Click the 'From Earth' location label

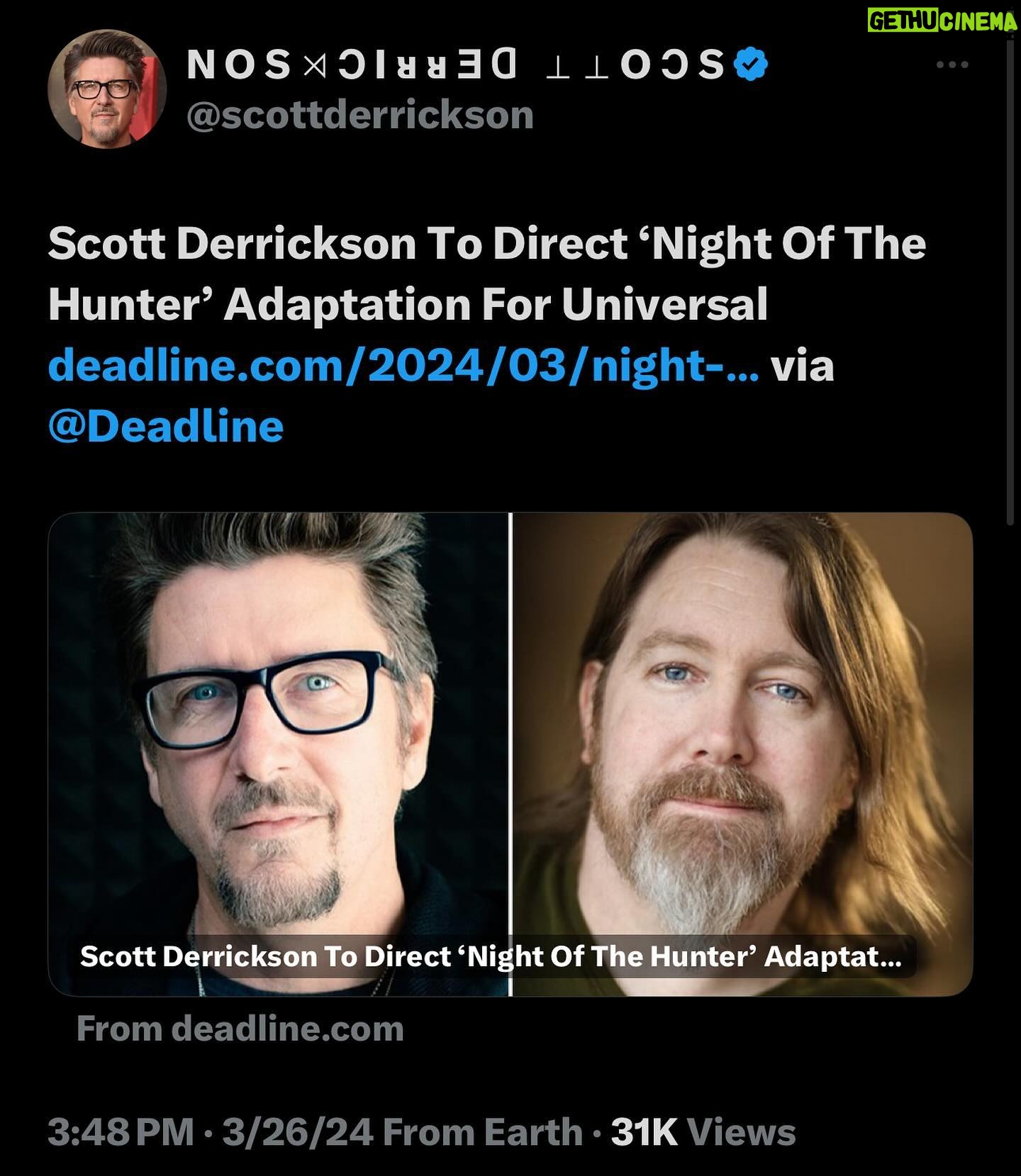coord(483,1132)
